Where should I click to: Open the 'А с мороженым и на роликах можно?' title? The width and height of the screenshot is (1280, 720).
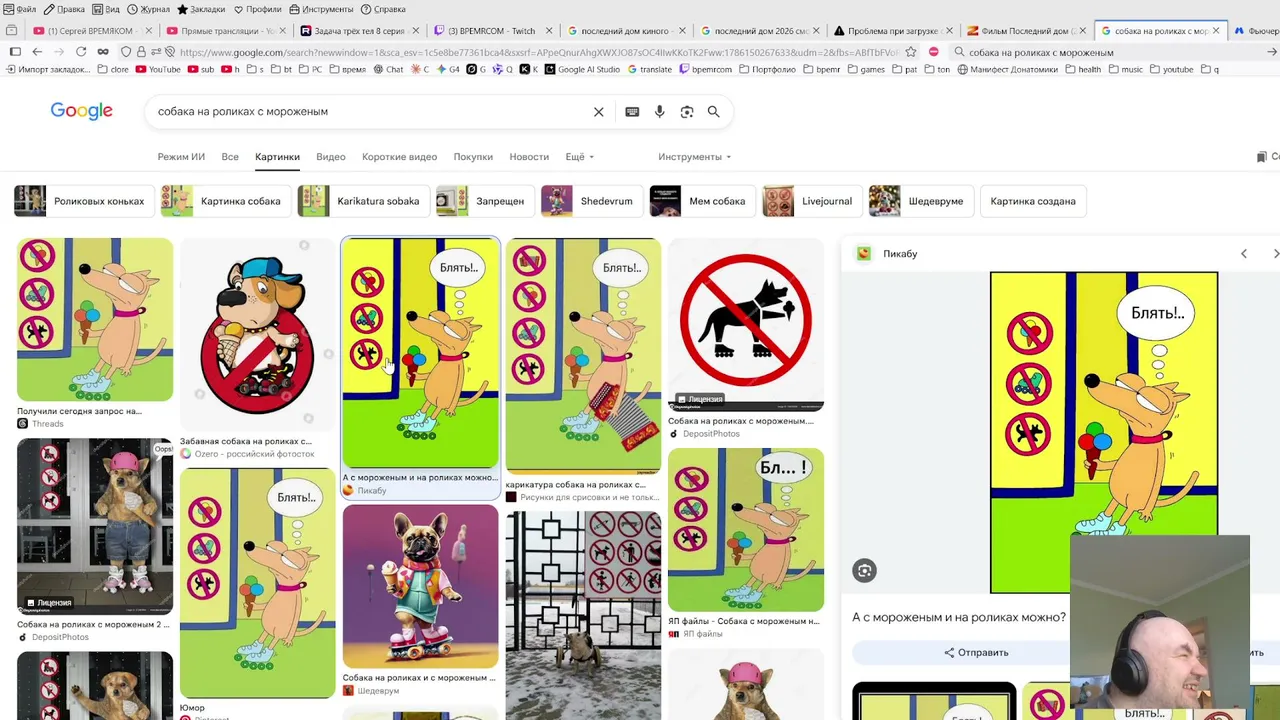click(x=959, y=618)
